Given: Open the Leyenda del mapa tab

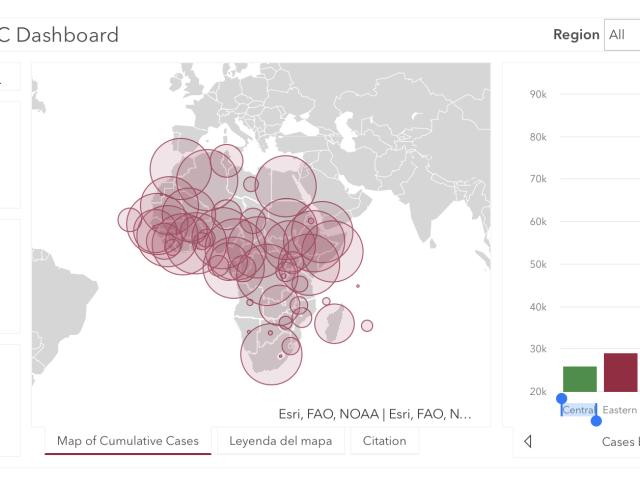Looking at the screenshot, I should (280, 441).
